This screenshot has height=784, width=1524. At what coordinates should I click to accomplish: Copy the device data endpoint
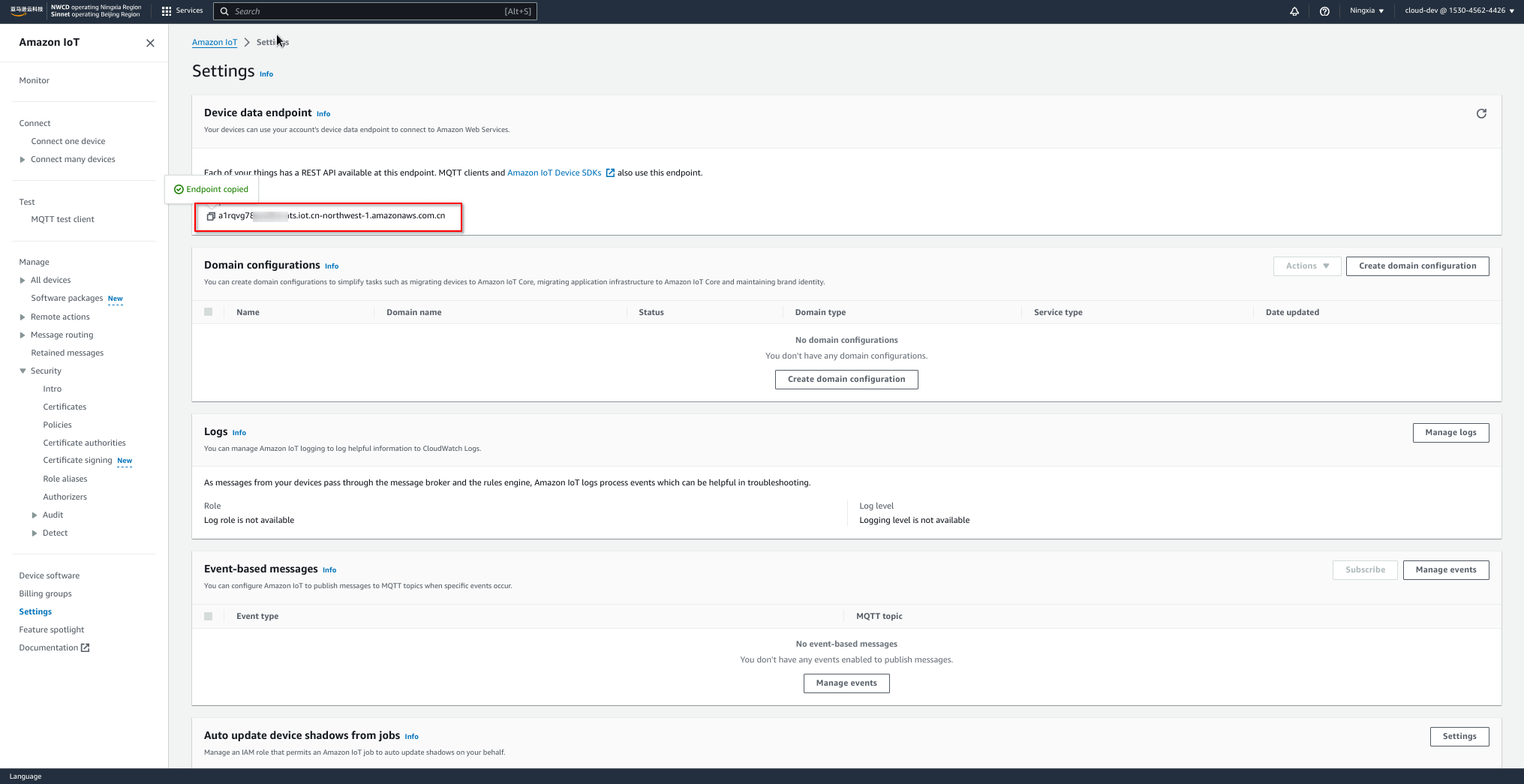click(x=209, y=216)
